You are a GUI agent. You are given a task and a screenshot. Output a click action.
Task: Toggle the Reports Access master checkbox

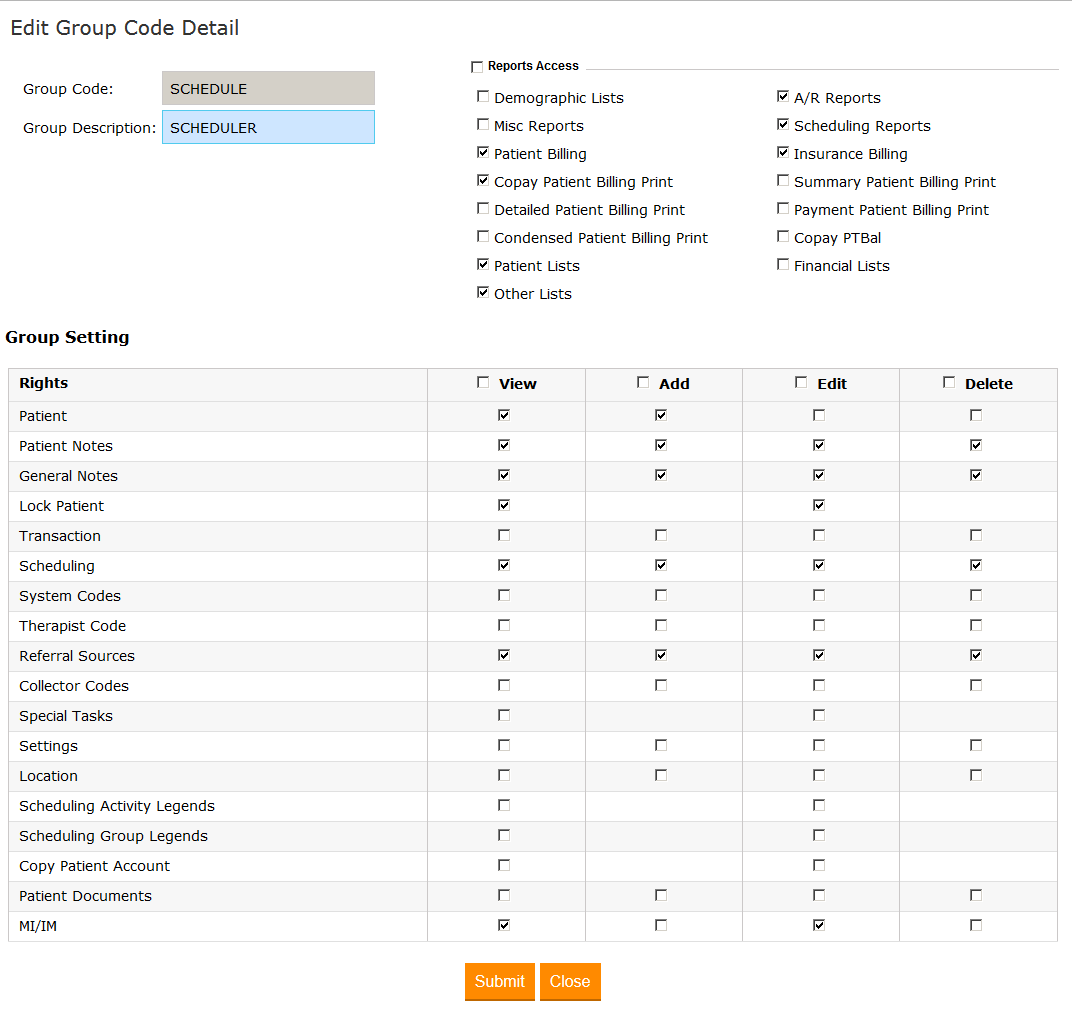pyautogui.click(x=477, y=67)
